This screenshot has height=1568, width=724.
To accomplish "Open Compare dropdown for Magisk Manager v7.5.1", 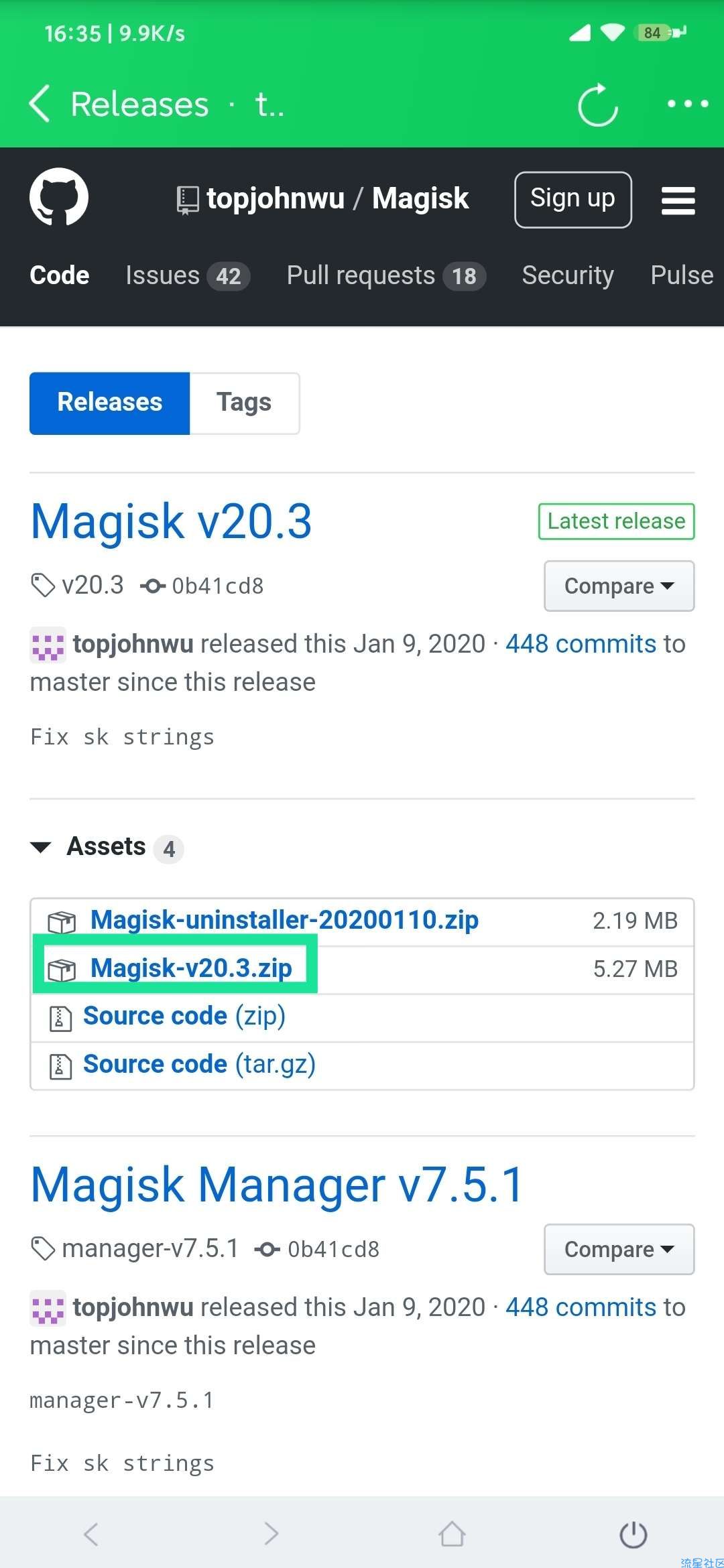I will point(619,1249).
